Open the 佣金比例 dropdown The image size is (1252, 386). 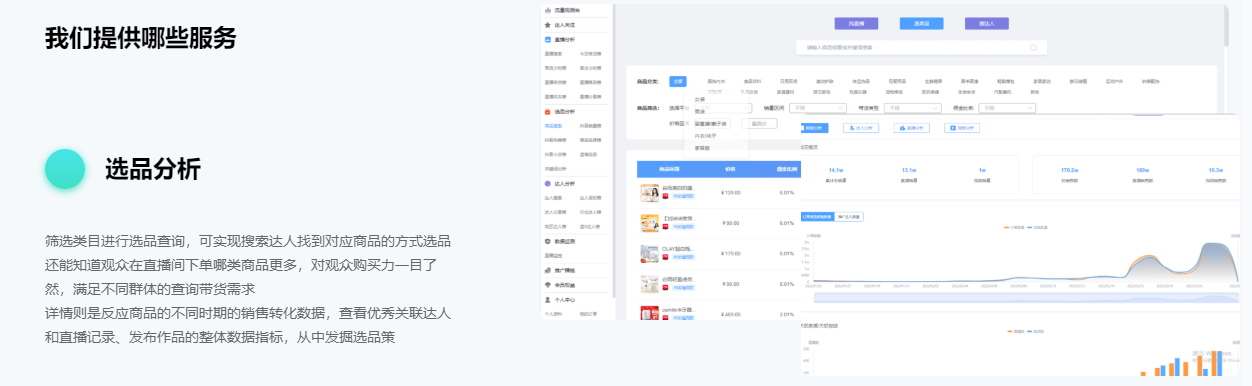[x=1007, y=107]
